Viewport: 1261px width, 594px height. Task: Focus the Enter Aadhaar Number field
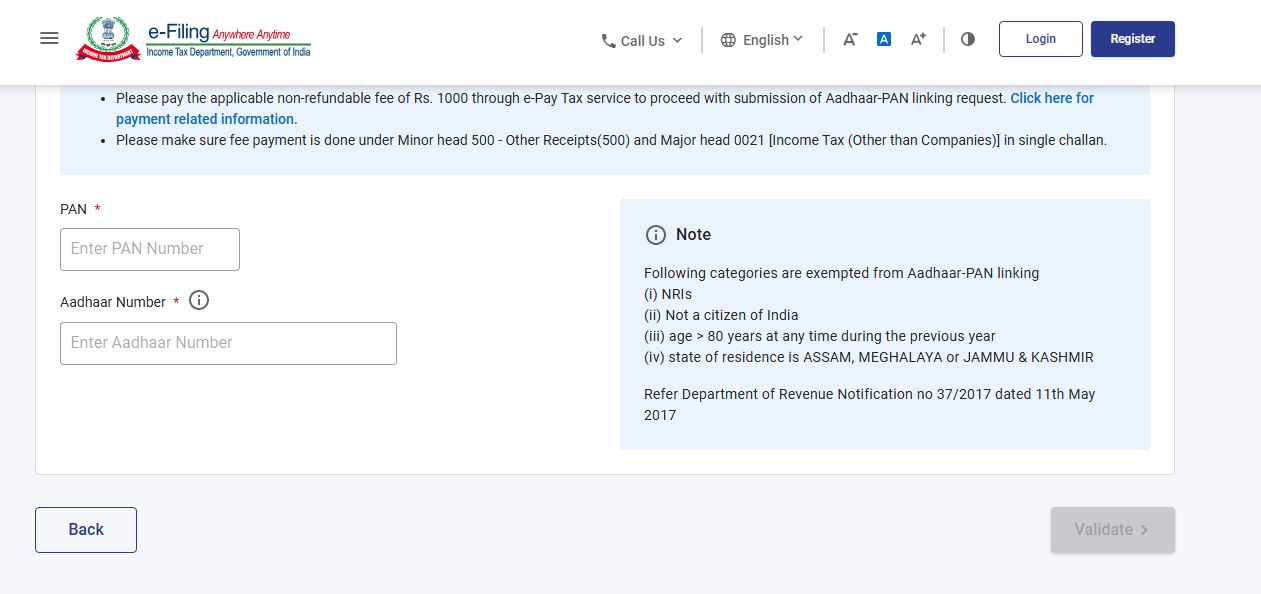point(228,343)
